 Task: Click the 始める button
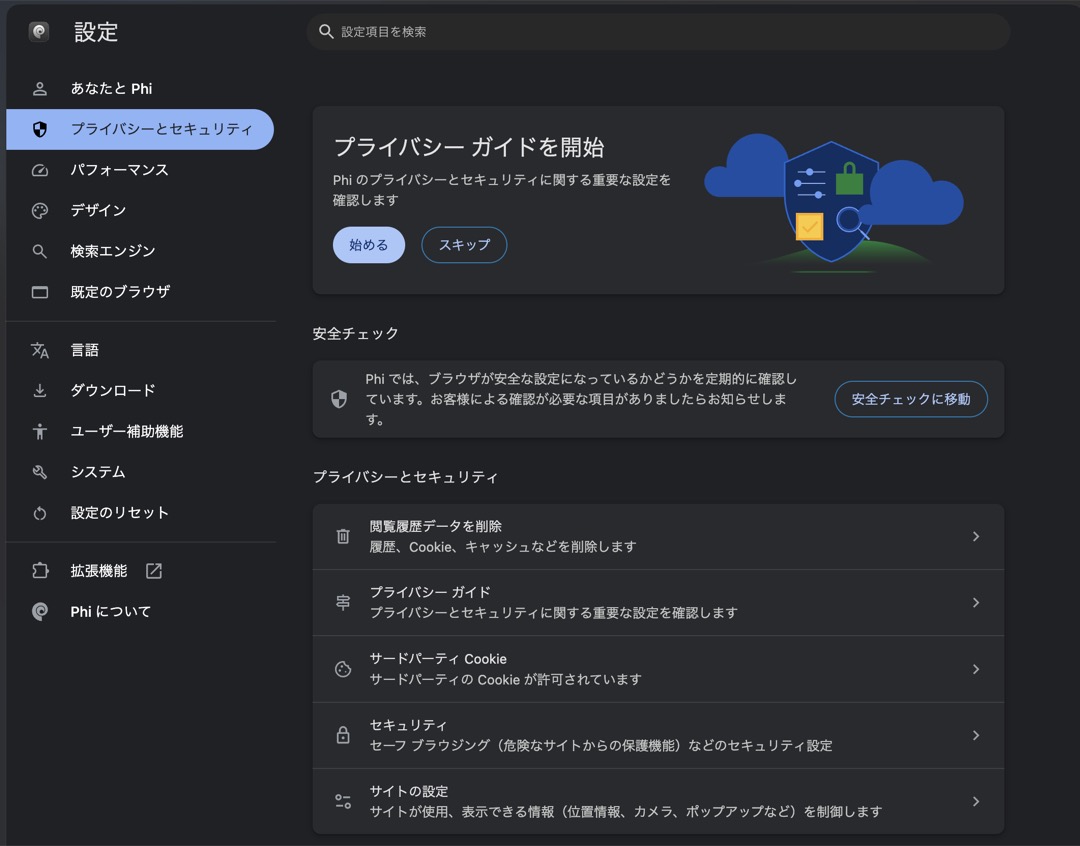pos(368,245)
